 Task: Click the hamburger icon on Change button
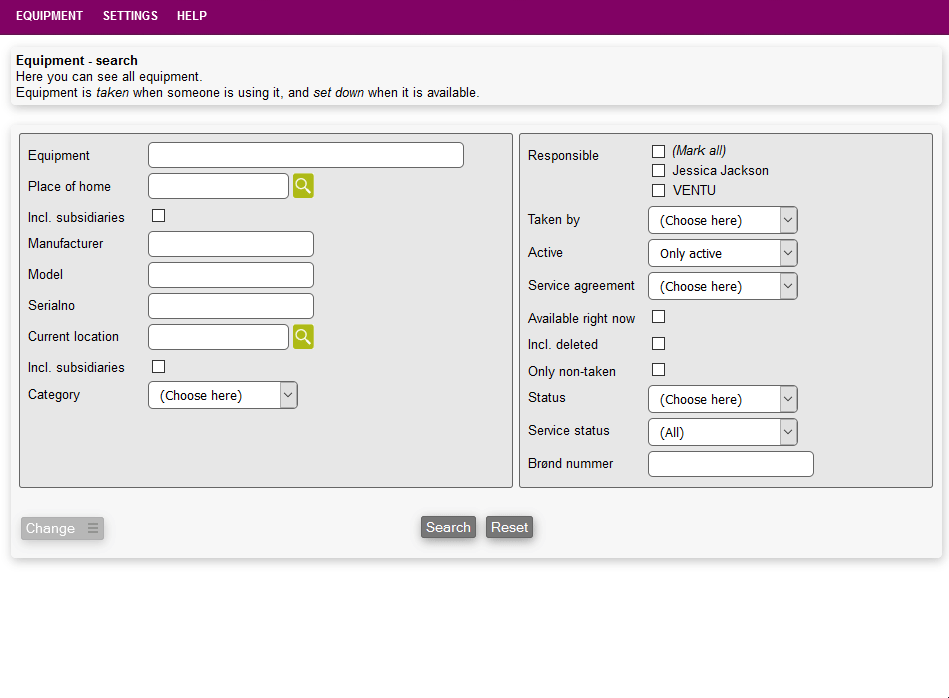click(x=93, y=529)
